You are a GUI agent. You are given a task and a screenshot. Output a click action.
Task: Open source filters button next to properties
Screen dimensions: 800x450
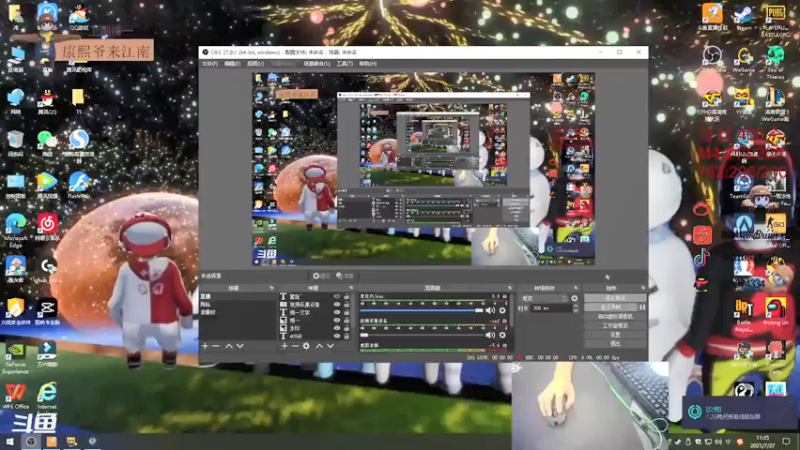point(345,276)
